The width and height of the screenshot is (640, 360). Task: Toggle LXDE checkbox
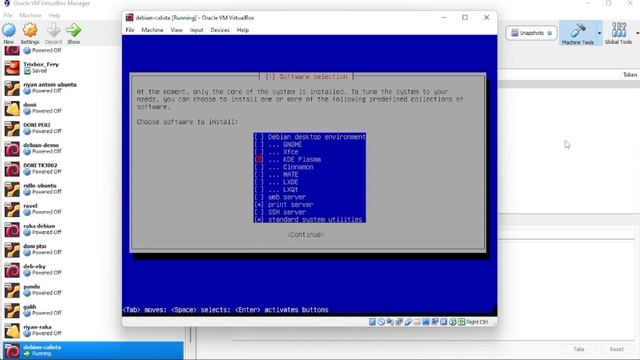click(x=259, y=182)
